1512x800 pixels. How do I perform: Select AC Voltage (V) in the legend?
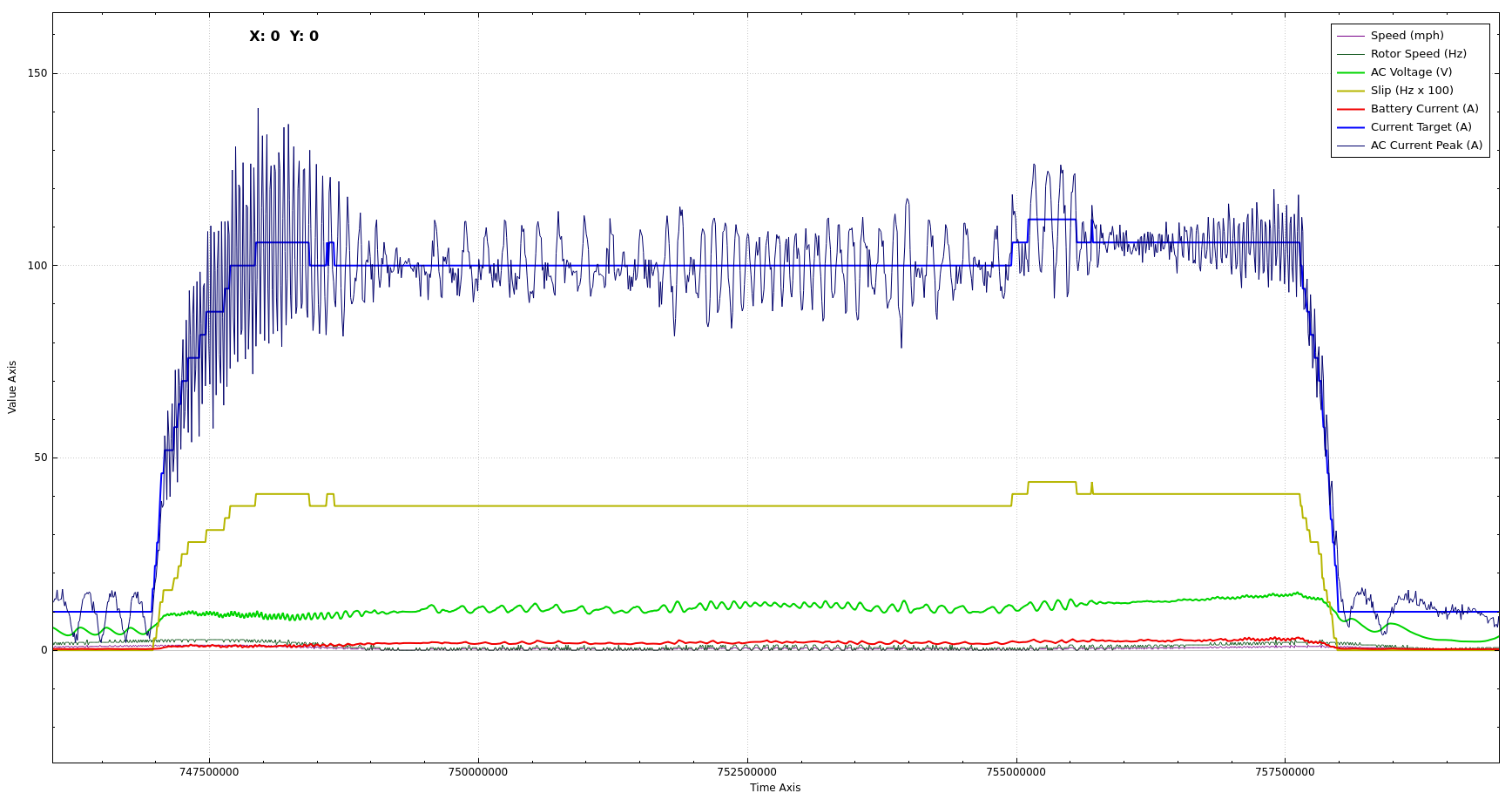pyautogui.click(x=1411, y=72)
